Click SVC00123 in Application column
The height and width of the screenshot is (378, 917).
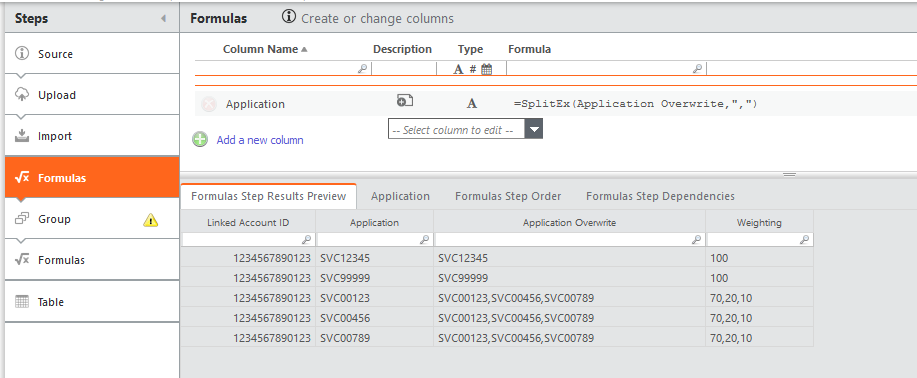point(345,298)
